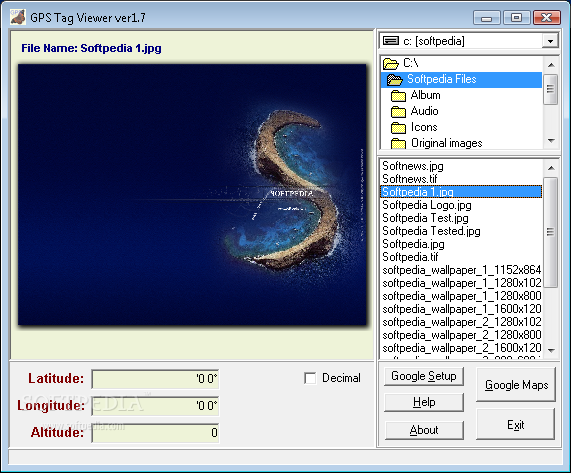Select softpedia_wallpaper_2_1600x120 file
The width and height of the screenshot is (571, 473).
(x=462, y=348)
